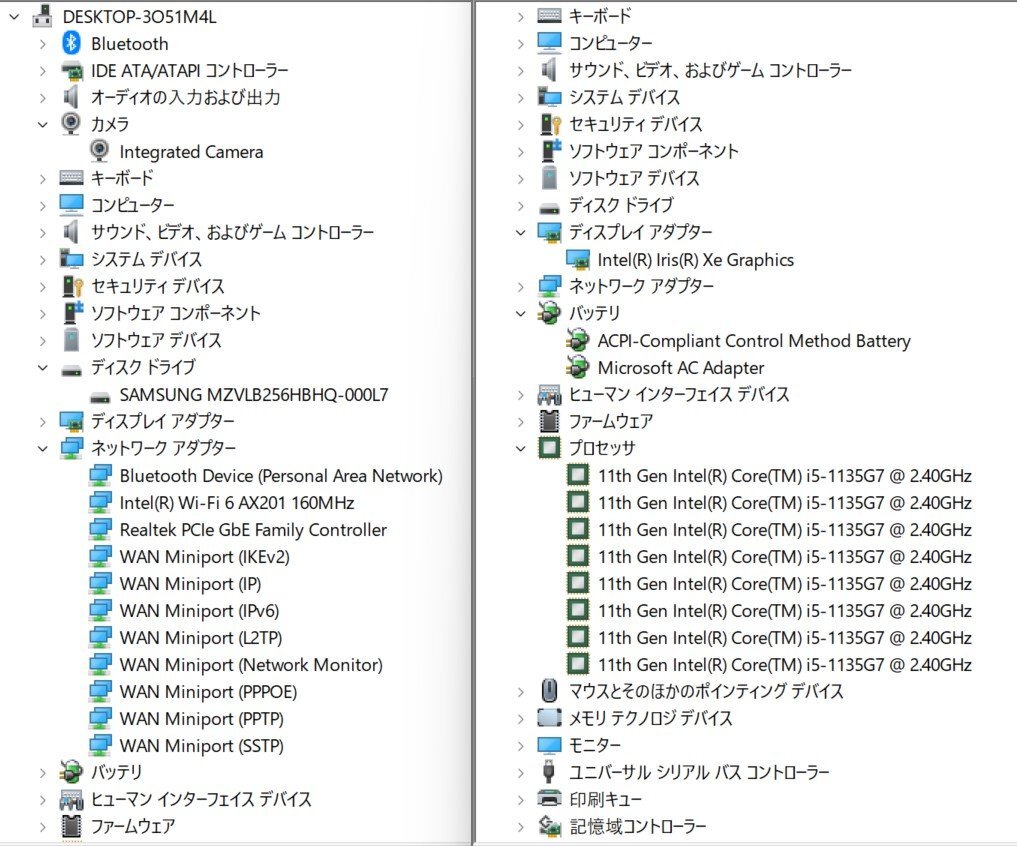
Task: Click the SAMSUNG MZVLB256HBHQ disk drive icon
Action: [x=99, y=396]
